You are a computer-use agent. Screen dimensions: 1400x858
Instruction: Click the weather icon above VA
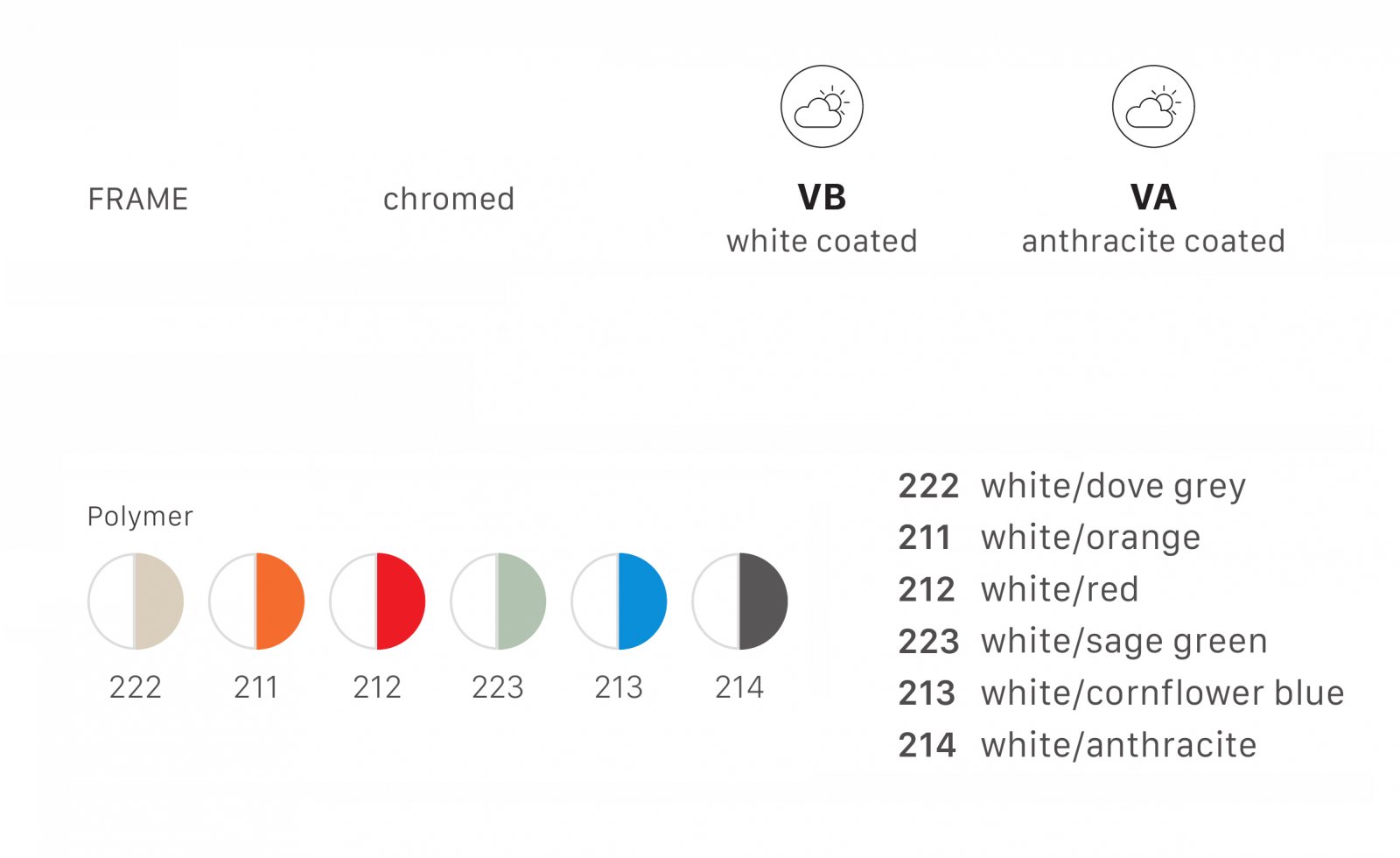[x=1153, y=106]
